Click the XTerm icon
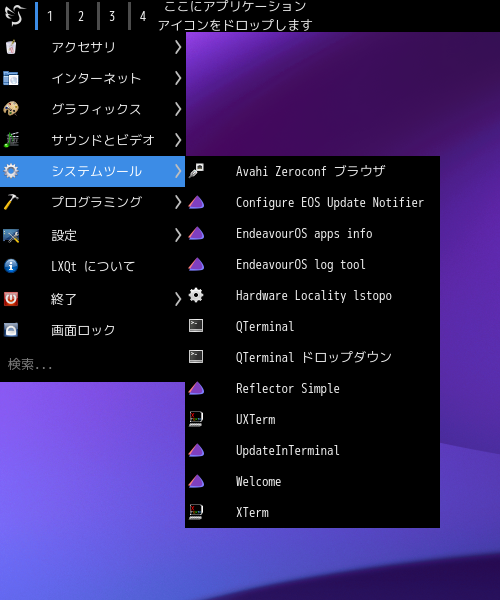500x600 pixels. coord(196,512)
